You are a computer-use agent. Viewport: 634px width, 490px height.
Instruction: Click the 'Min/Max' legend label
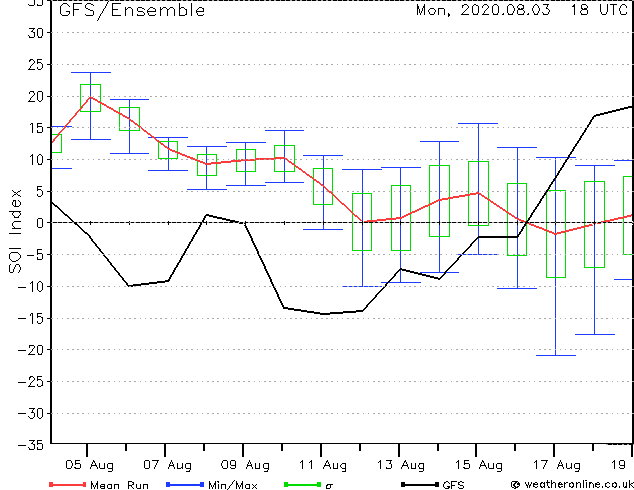(x=233, y=485)
